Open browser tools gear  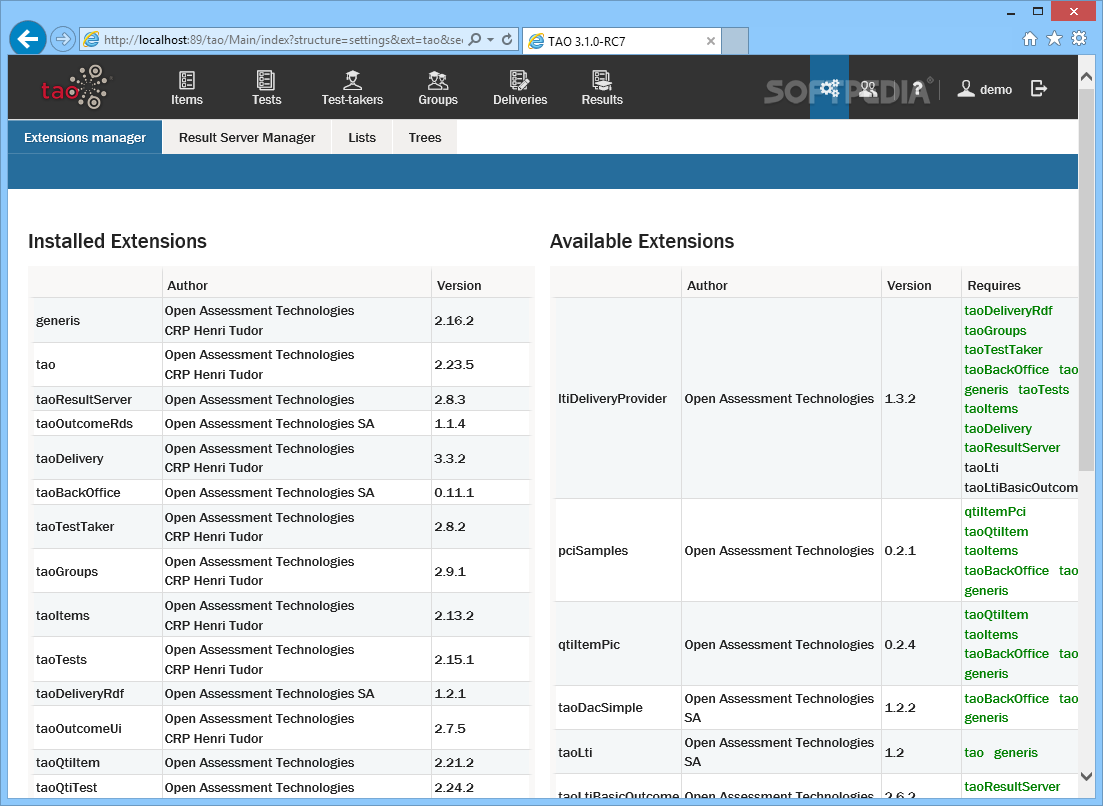click(x=1078, y=39)
